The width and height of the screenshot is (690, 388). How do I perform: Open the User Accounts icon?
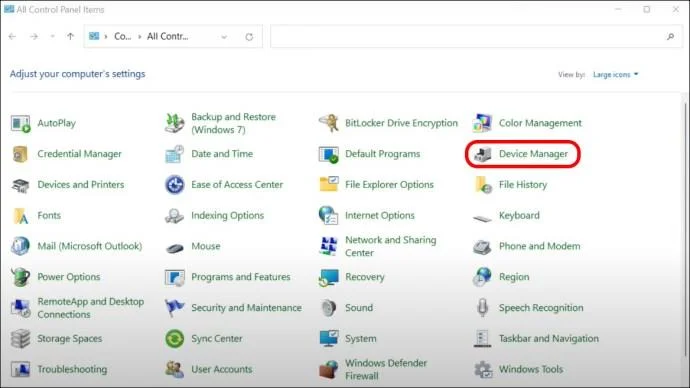pyautogui.click(x=175, y=370)
